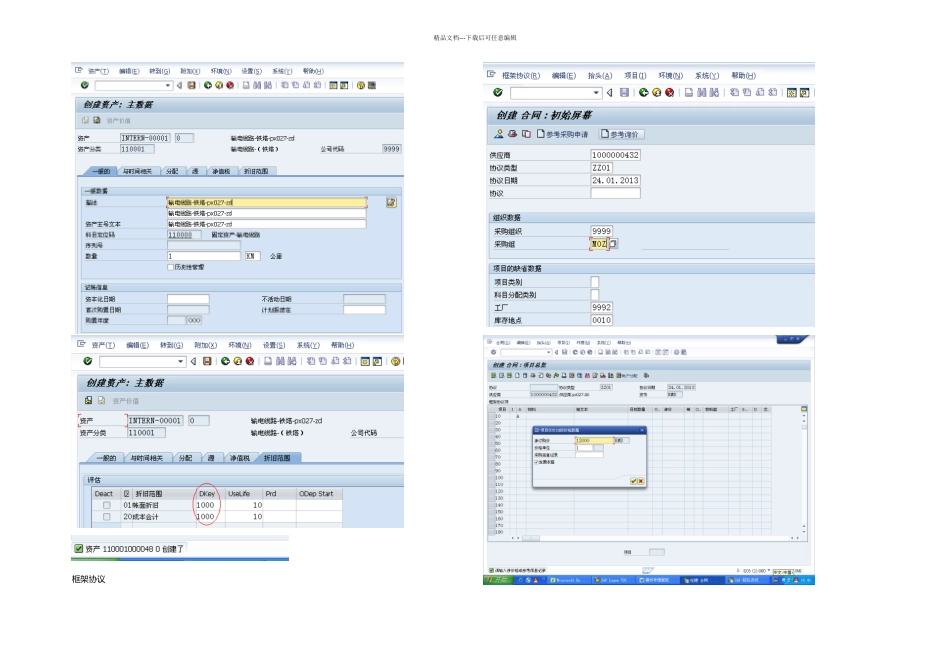950x672 pixels.
Task: Confirm the item popup dialog with the green check
Action: (x=633, y=481)
